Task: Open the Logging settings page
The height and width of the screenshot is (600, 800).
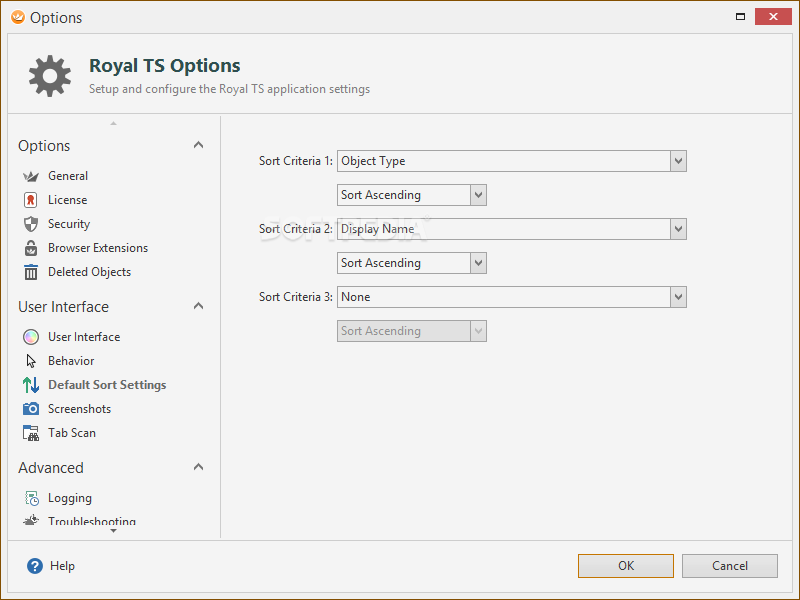Action: pyautogui.click(x=70, y=498)
